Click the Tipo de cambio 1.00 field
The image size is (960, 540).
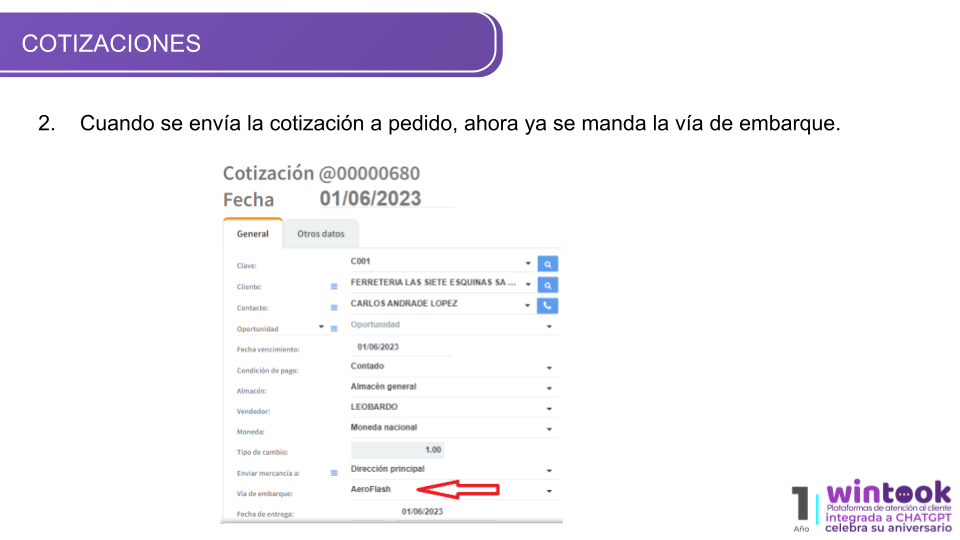(397, 450)
